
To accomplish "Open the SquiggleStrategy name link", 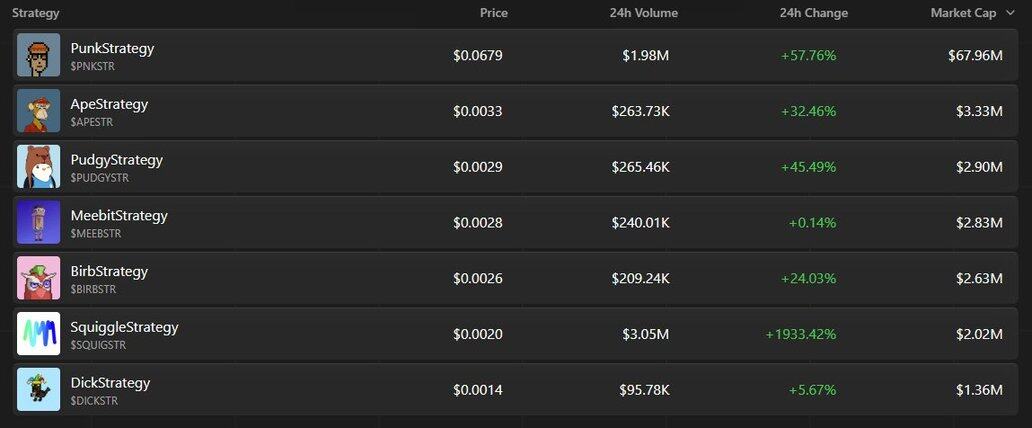I will (124, 327).
